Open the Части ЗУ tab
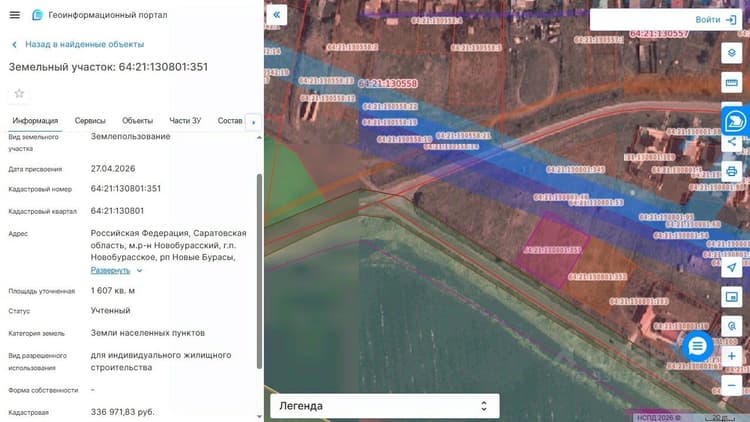Image resolution: width=750 pixels, height=422 pixels. pyautogui.click(x=185, y=121)
